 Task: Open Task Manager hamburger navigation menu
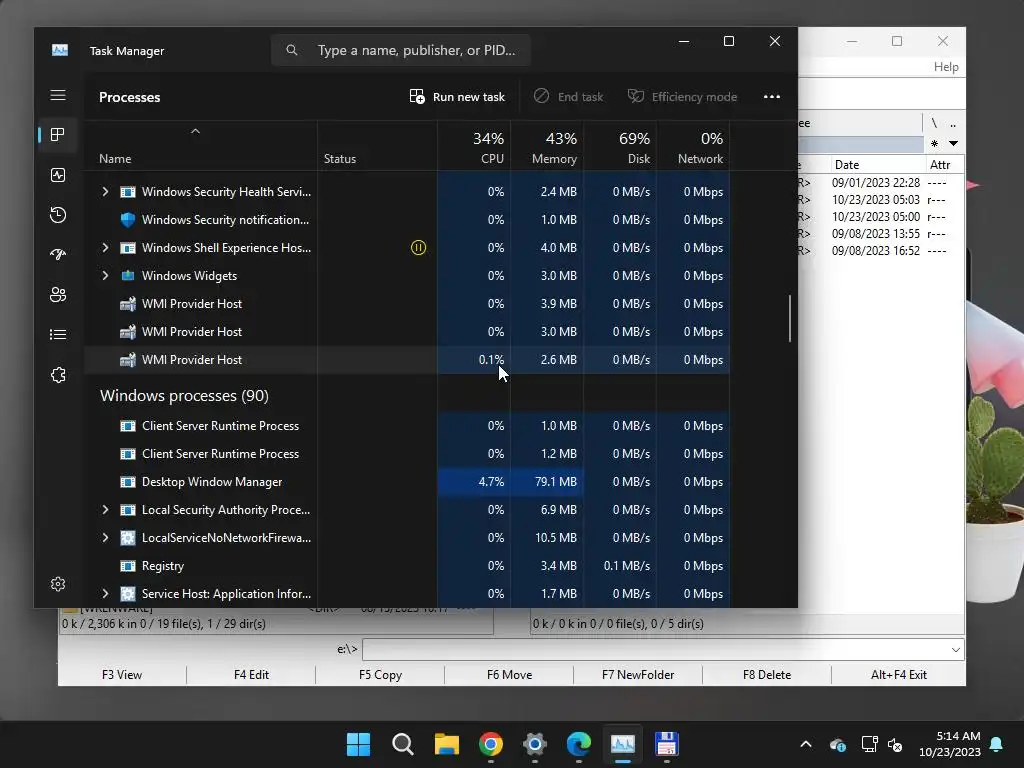click(x=58, y=95)
